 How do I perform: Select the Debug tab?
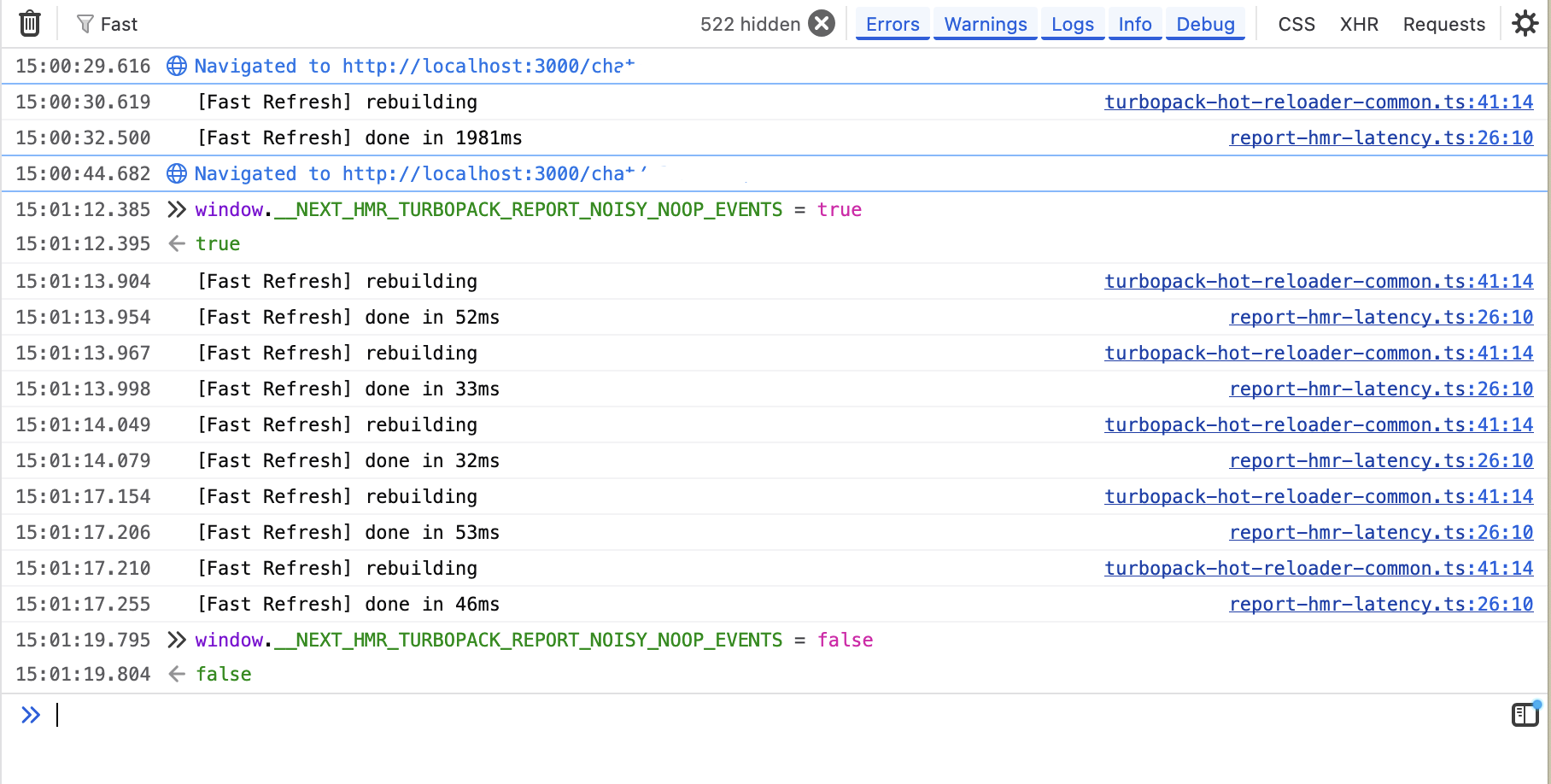[x=1205, y=24]
